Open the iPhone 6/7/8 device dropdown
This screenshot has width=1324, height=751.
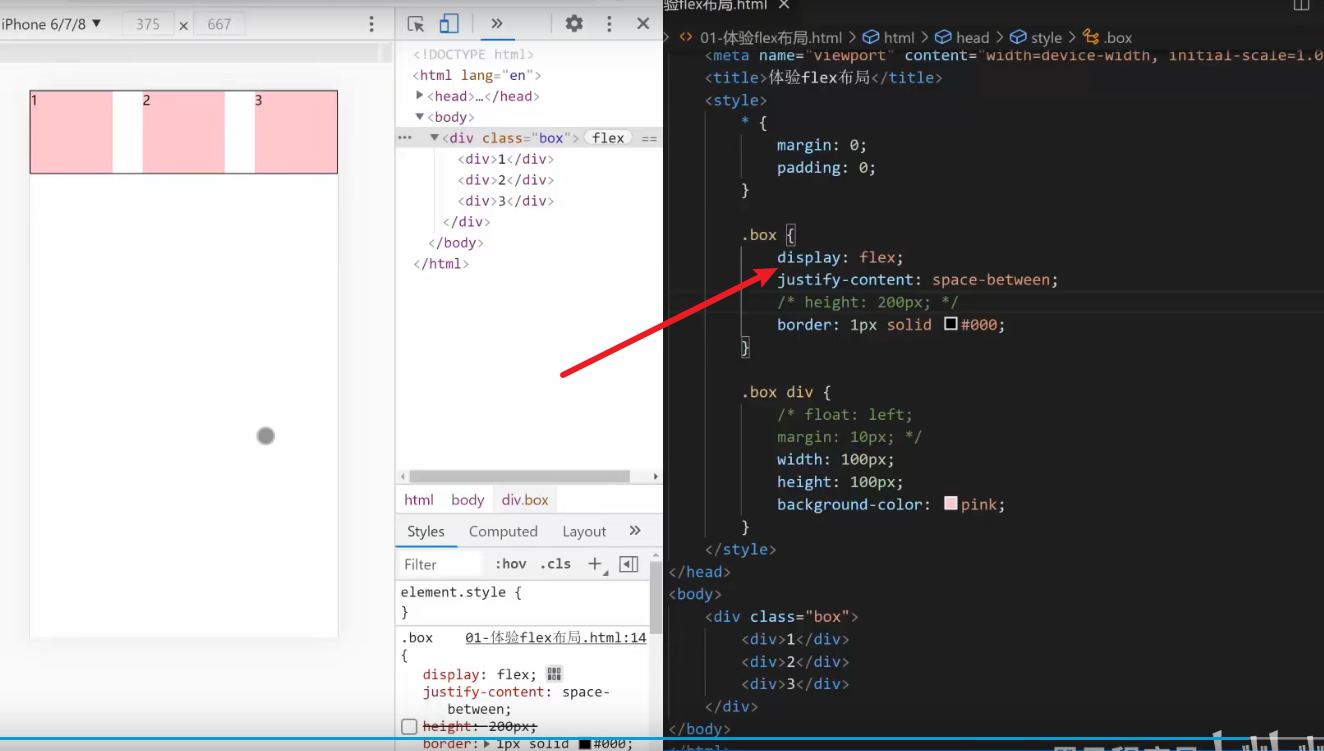pyautogui.click(x=51, y=24)
